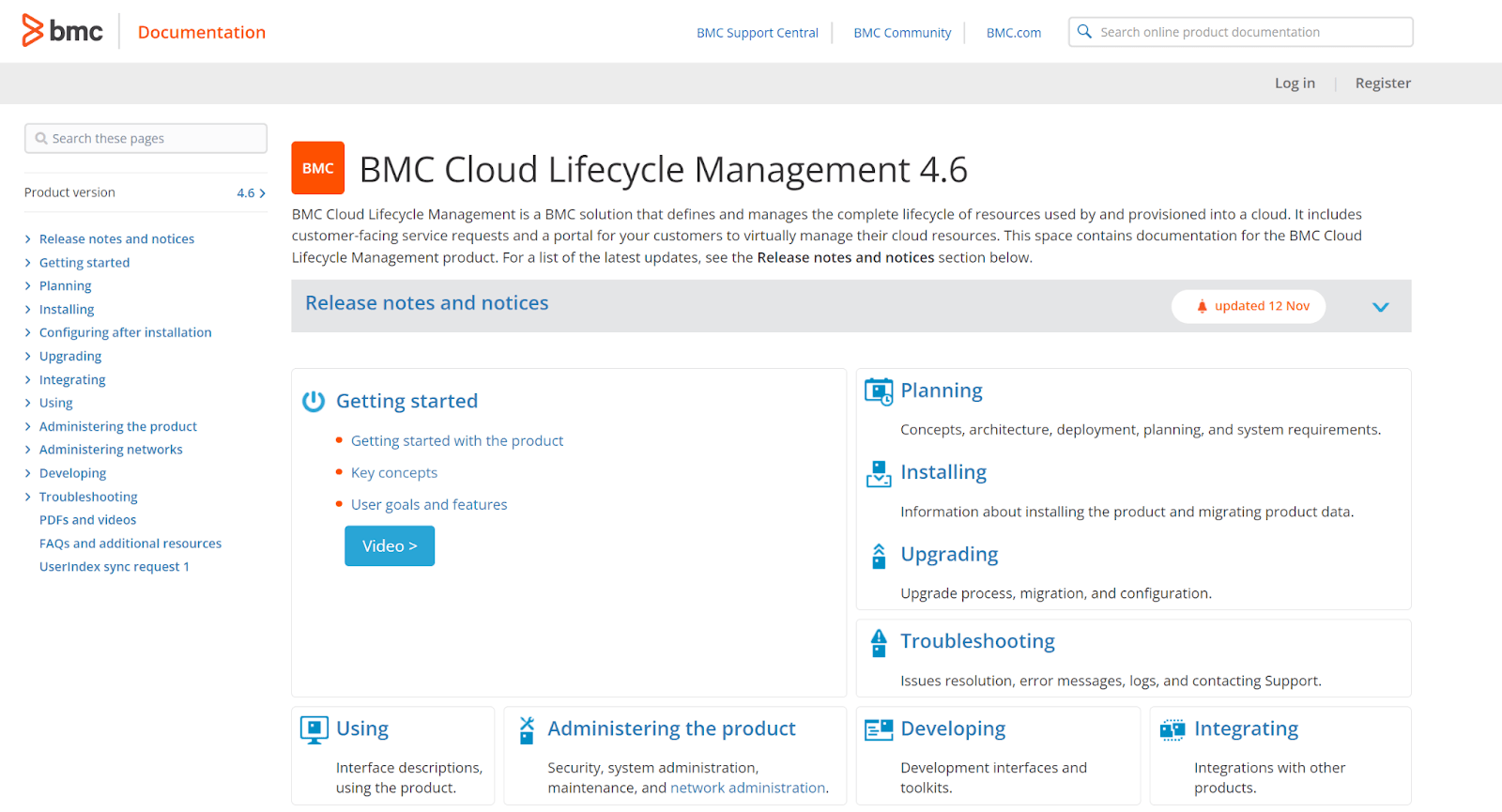
Task: Open the Integrating card heading
Action: click(x=1246, y=728)
